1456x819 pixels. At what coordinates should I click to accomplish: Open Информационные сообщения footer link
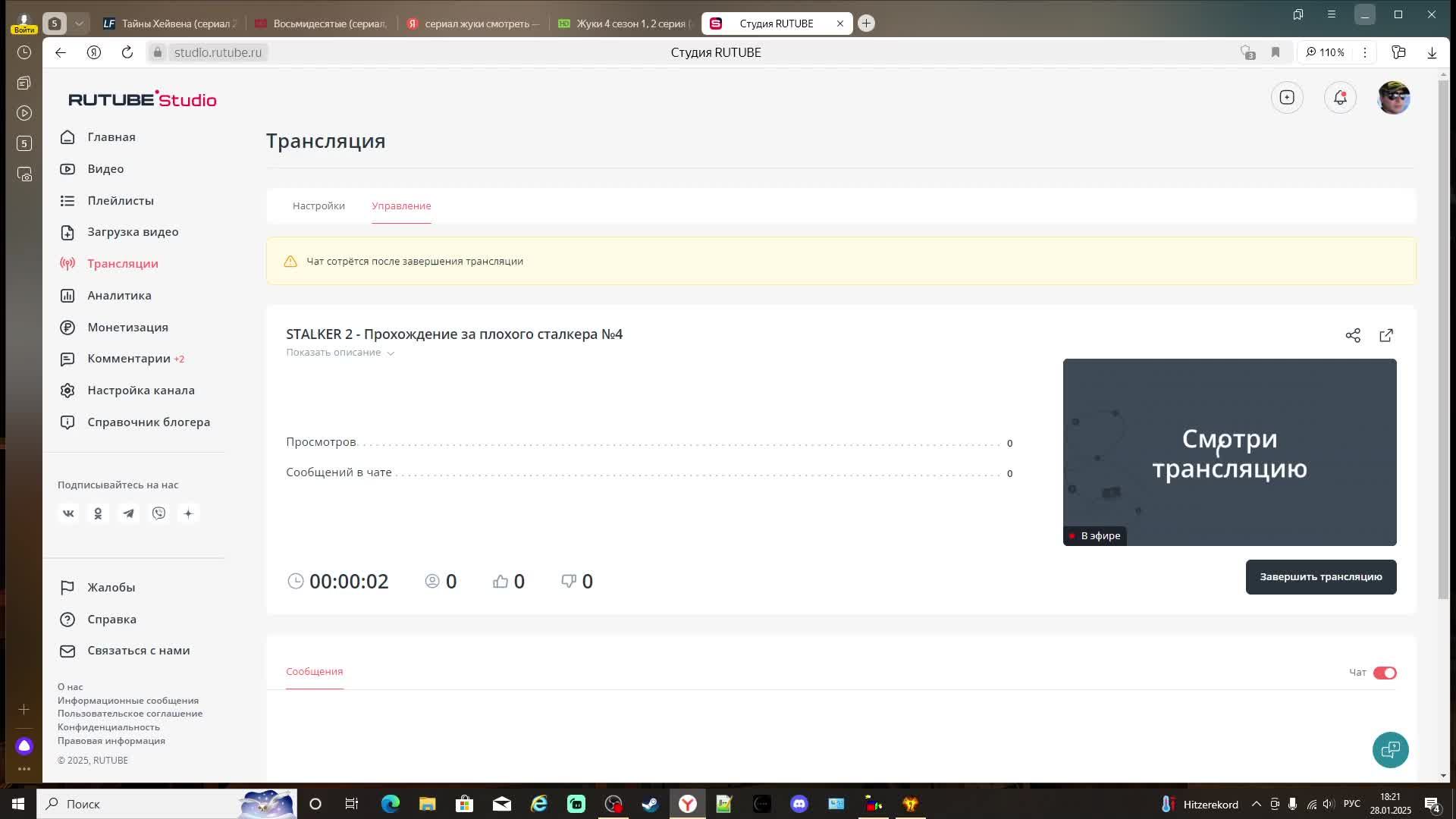point(128,701)
